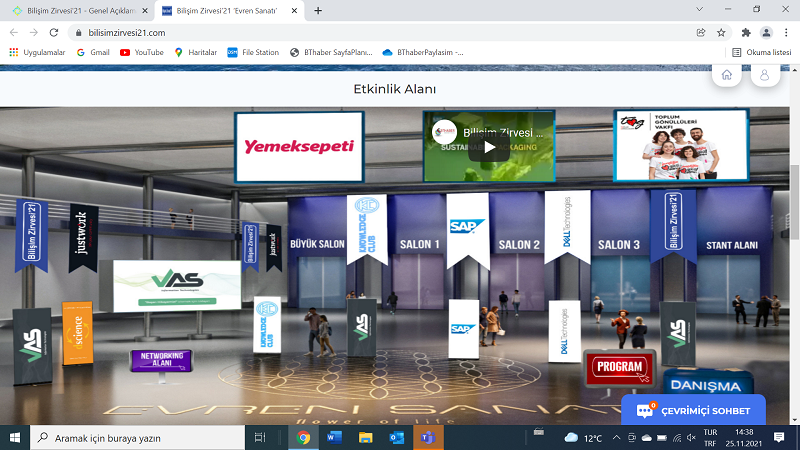800x450 pixels.
Task: Select the Bilişim Zirvesi'21 'Evren Sanatı' tab
Action: pyautogui.click(x=227, y=10)
